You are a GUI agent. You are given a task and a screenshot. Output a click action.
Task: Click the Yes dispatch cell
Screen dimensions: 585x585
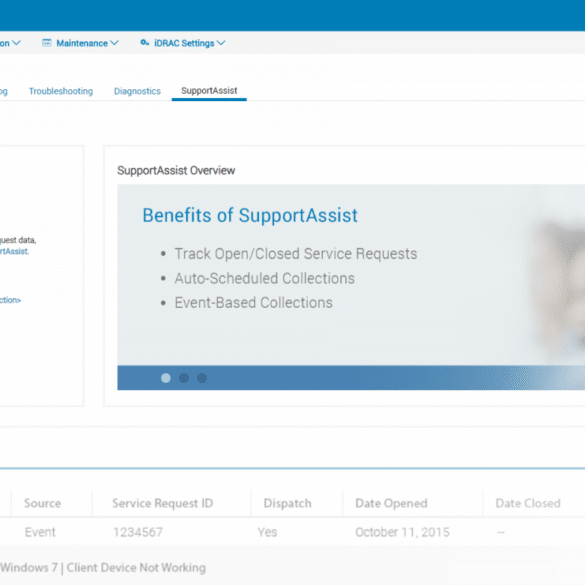click(x=267, y=532)
